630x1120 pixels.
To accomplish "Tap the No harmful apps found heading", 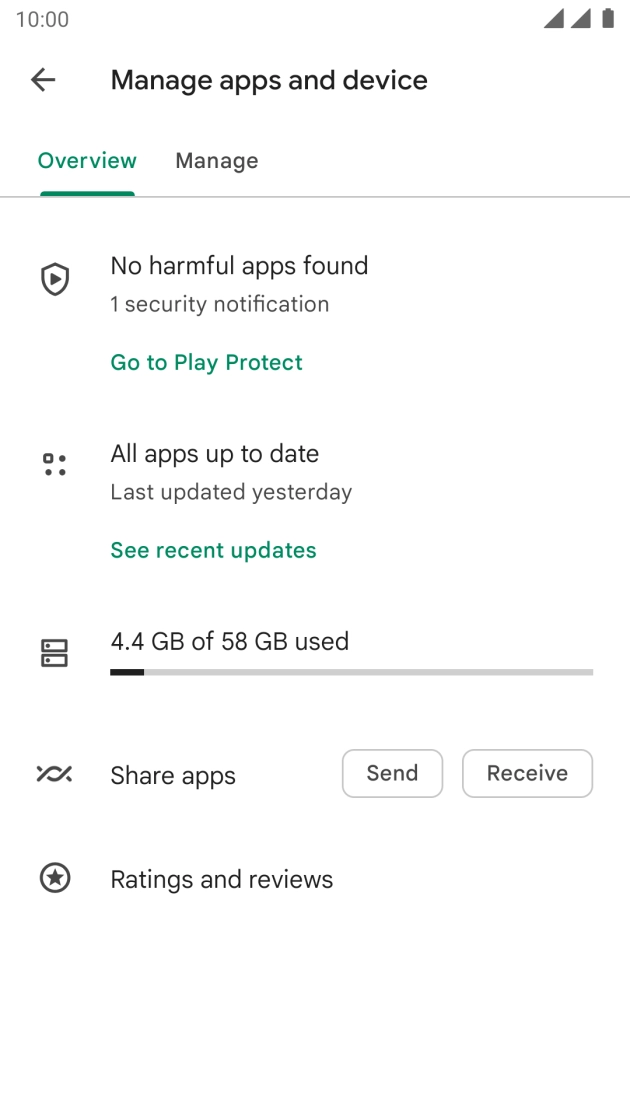I will (239, 265).
